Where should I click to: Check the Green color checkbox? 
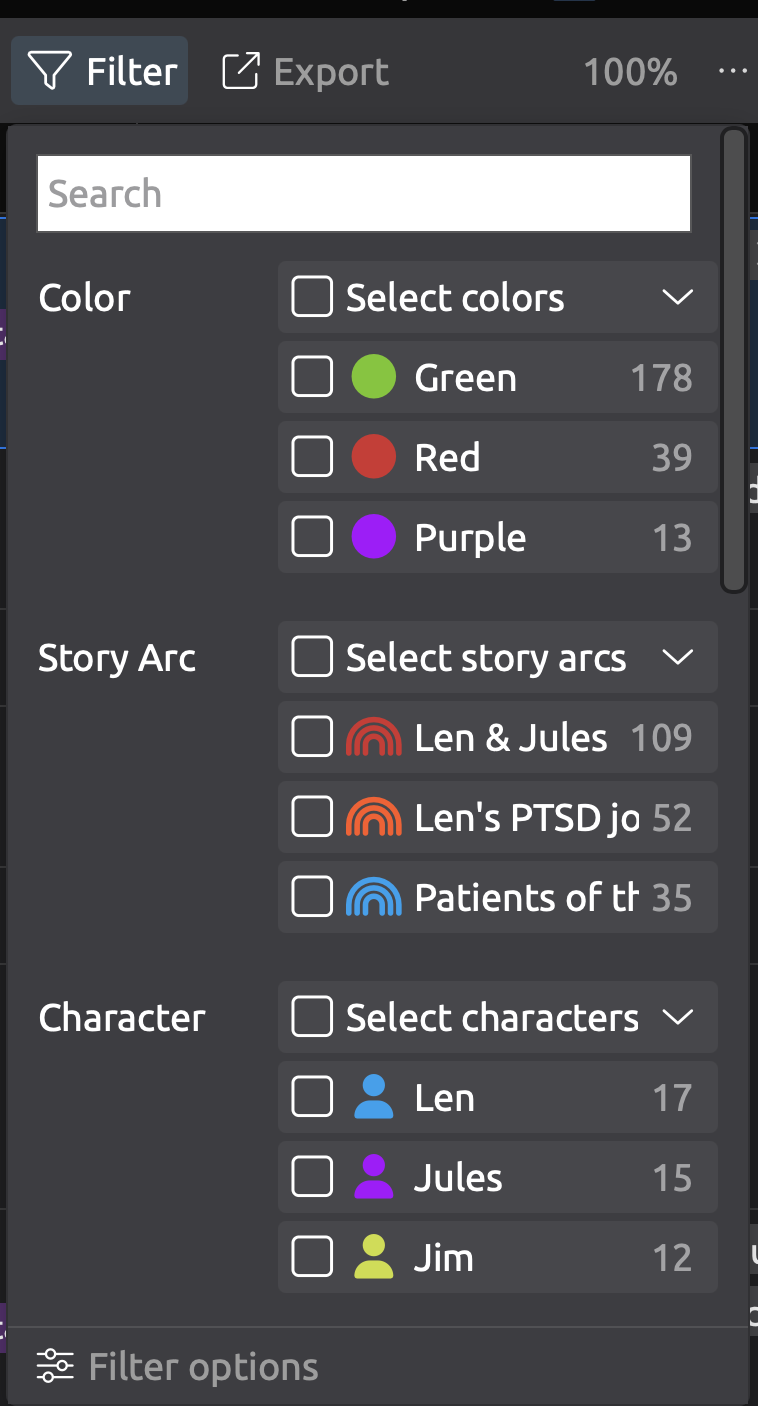[x=312, y=378]
